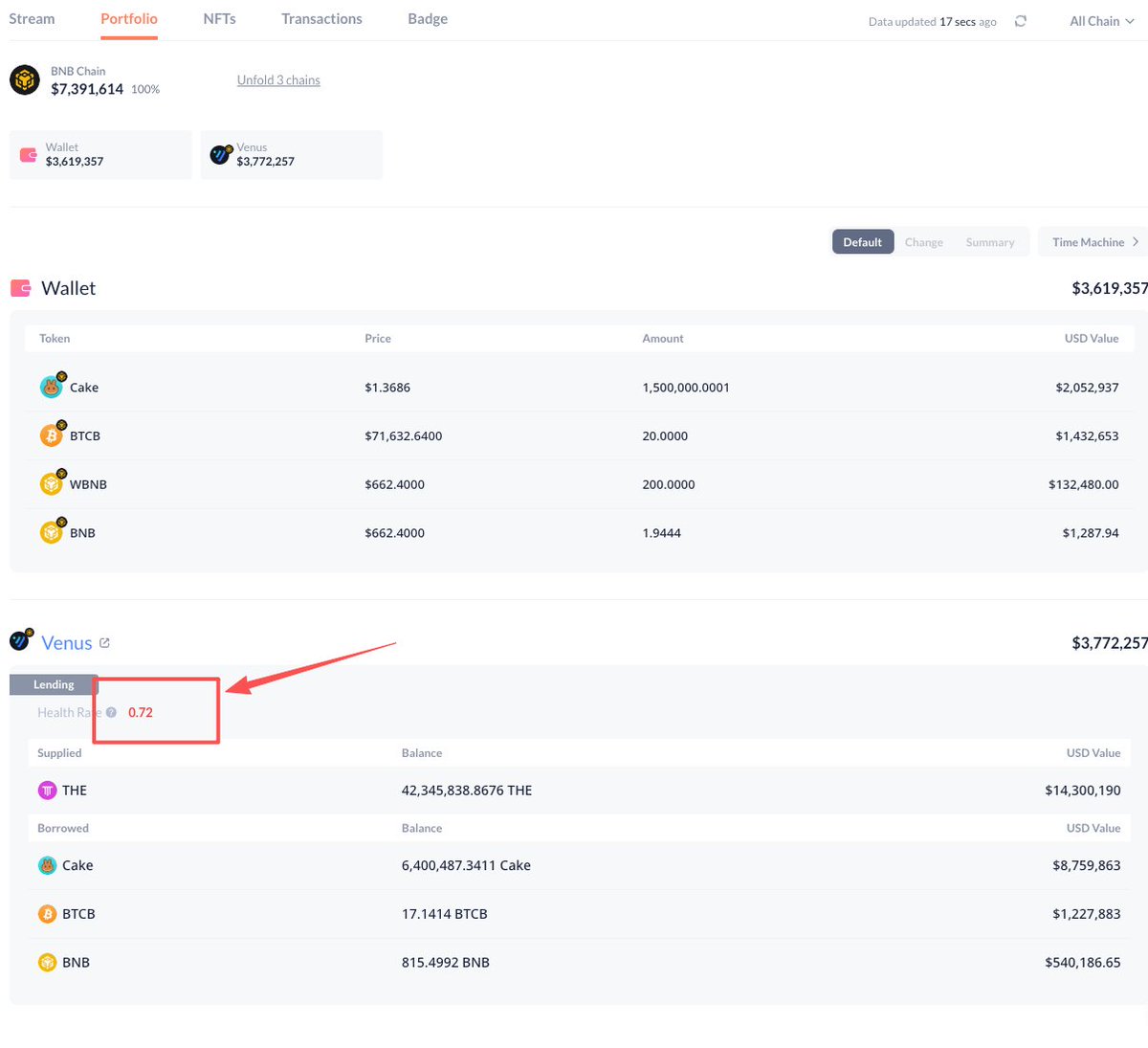Image resolution: width=1148 pixels, height=1048 pixels.
Task: Click the Unfold 3 chains link
Action: pyautogui.click(x=278, y=80)
